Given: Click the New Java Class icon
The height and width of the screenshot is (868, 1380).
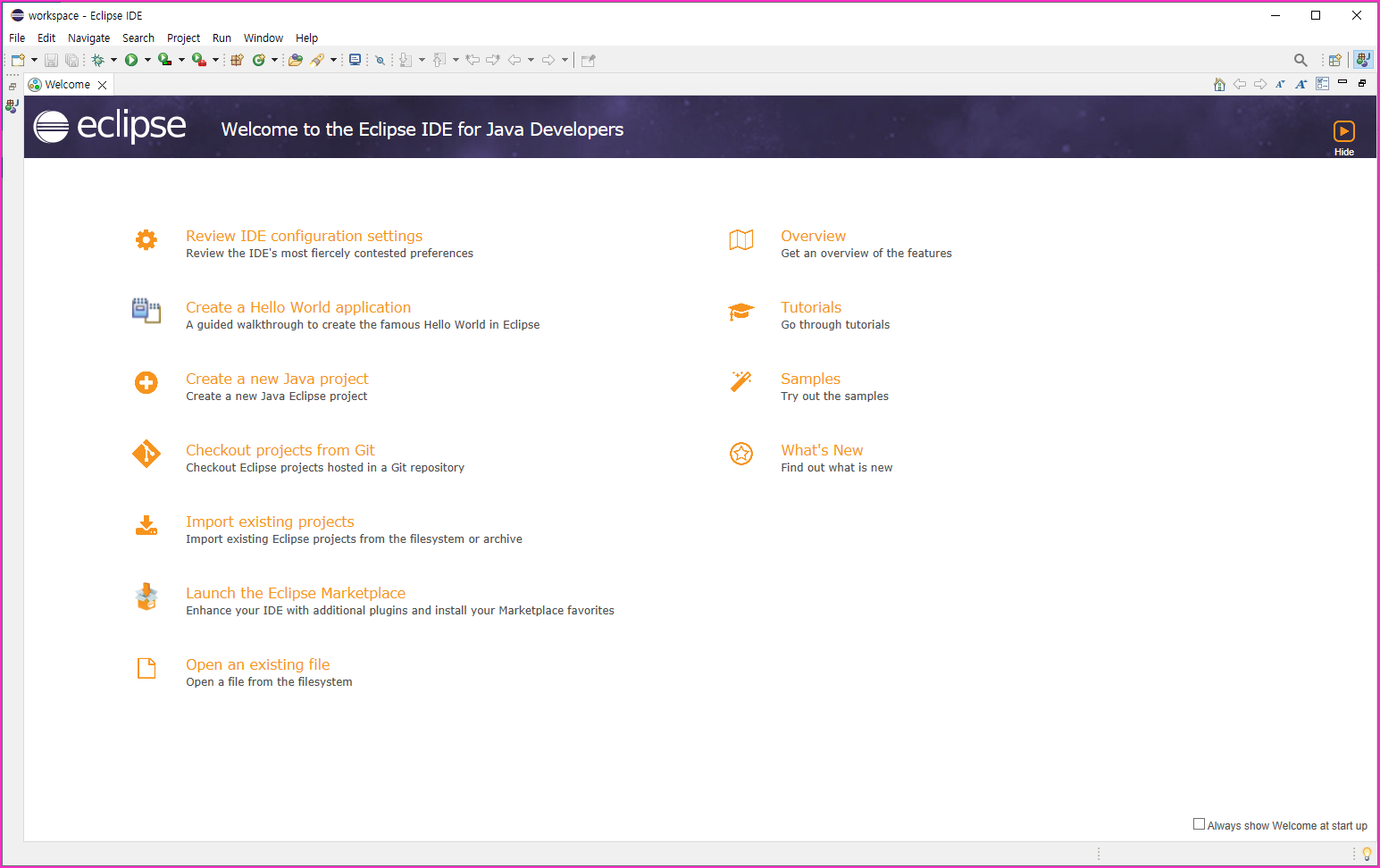Looking at the screenshot, I should pos(258,60).
